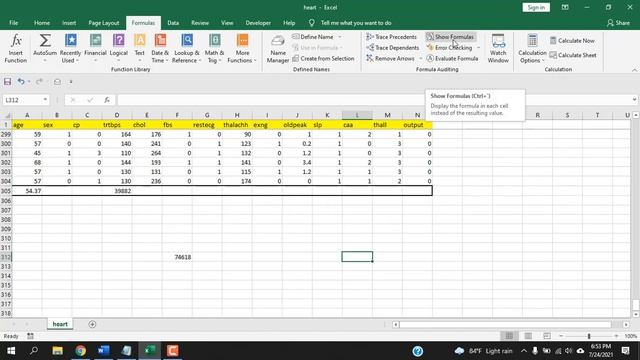The height and width of the screenshot is (360, 640).
Task: Switch to the Data tab
Action: click(x=173, y=23)
